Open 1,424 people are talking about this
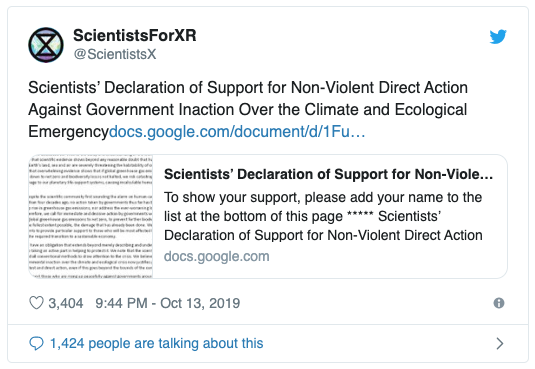Image resolution: width=535 pixels, height=369 pixels. (157, 343)
